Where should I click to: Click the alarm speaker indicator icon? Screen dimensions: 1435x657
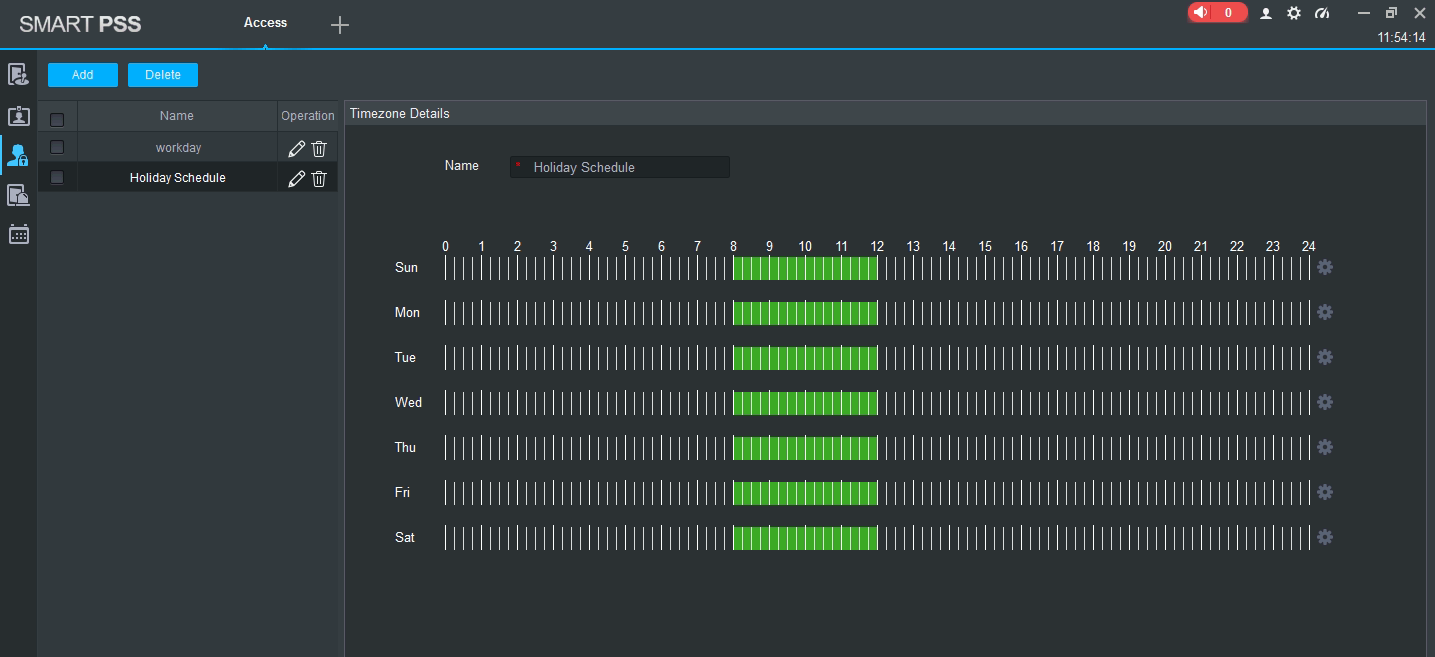pos(1201,13)
